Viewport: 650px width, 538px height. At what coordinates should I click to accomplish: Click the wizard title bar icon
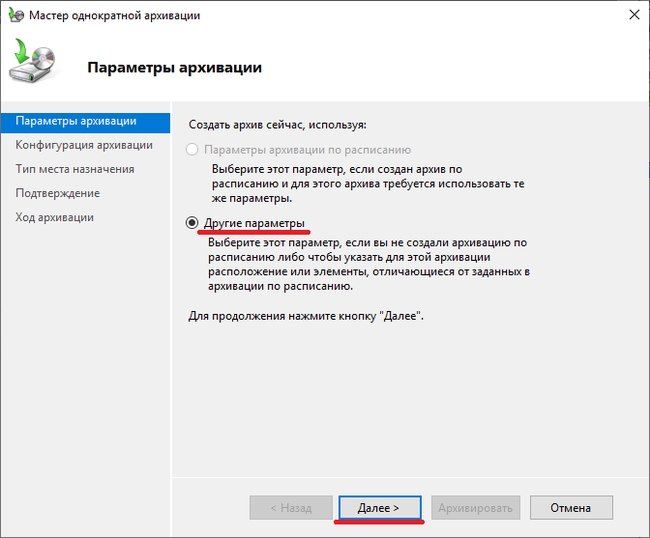(x=17, y=16)
